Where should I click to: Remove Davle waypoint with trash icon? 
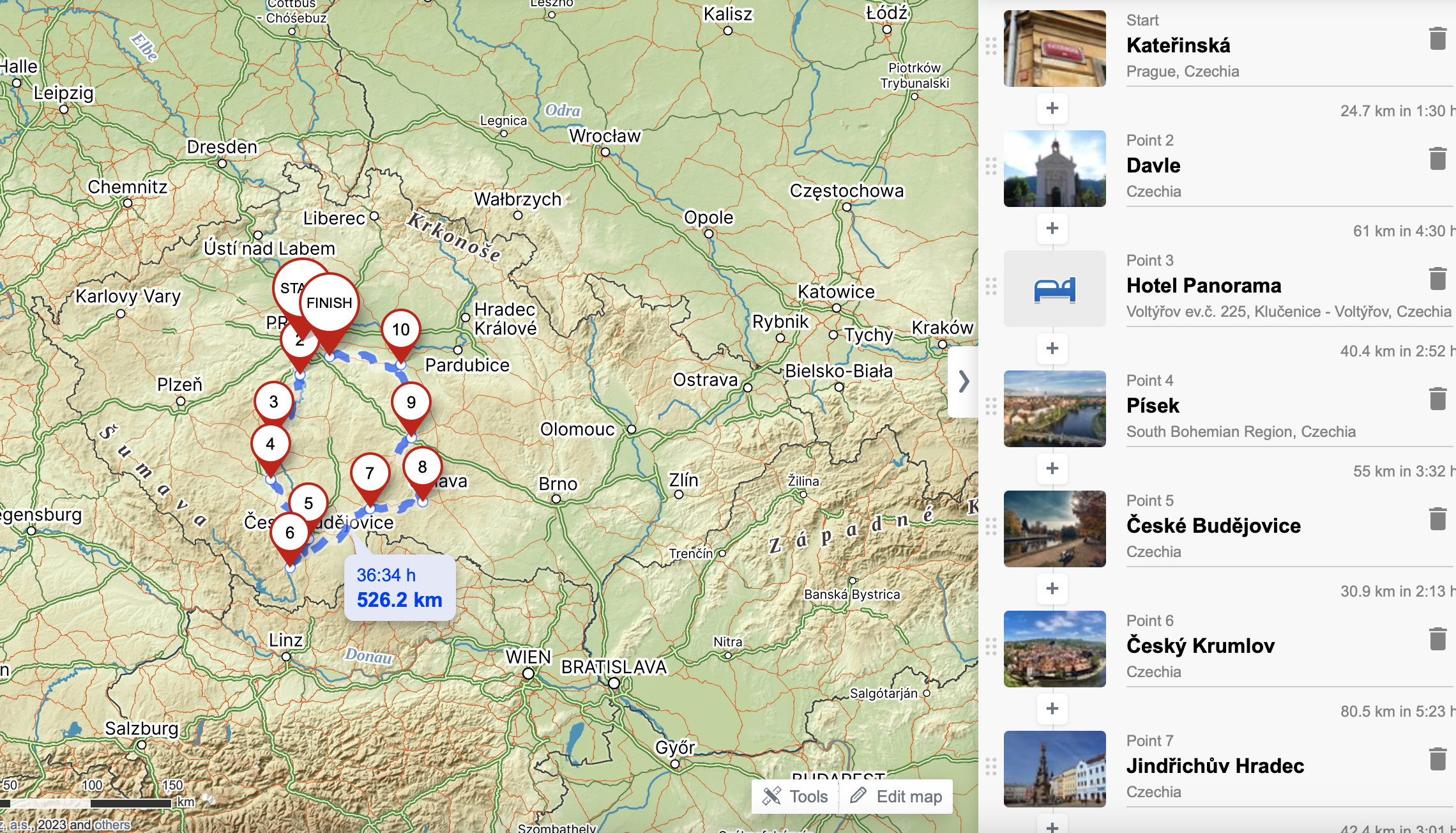point(1437,159)
